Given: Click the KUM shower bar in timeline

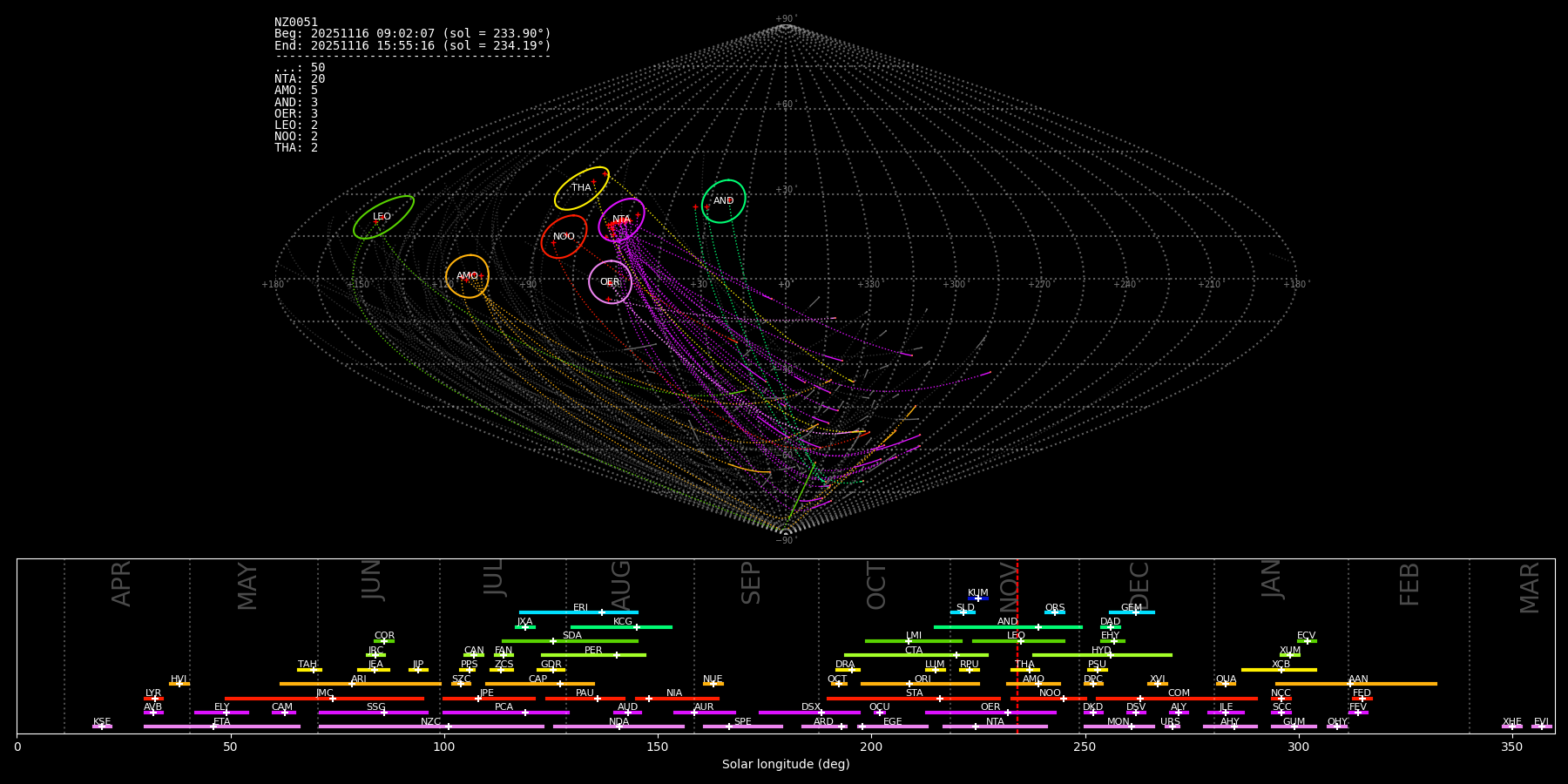Looking at the screenshot, I should [978, 598].
